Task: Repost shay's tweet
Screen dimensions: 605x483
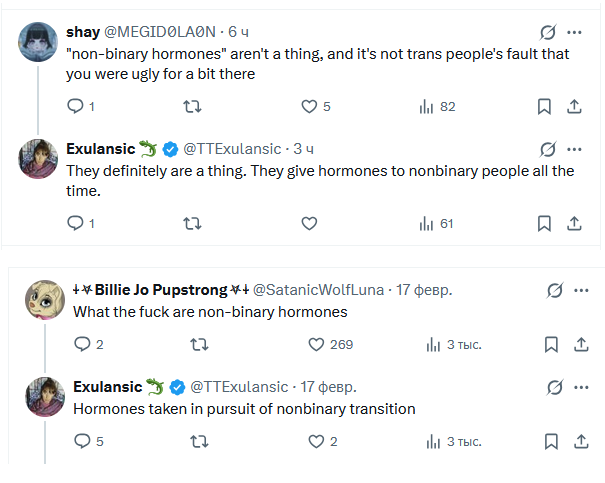Action: [192, 106]
